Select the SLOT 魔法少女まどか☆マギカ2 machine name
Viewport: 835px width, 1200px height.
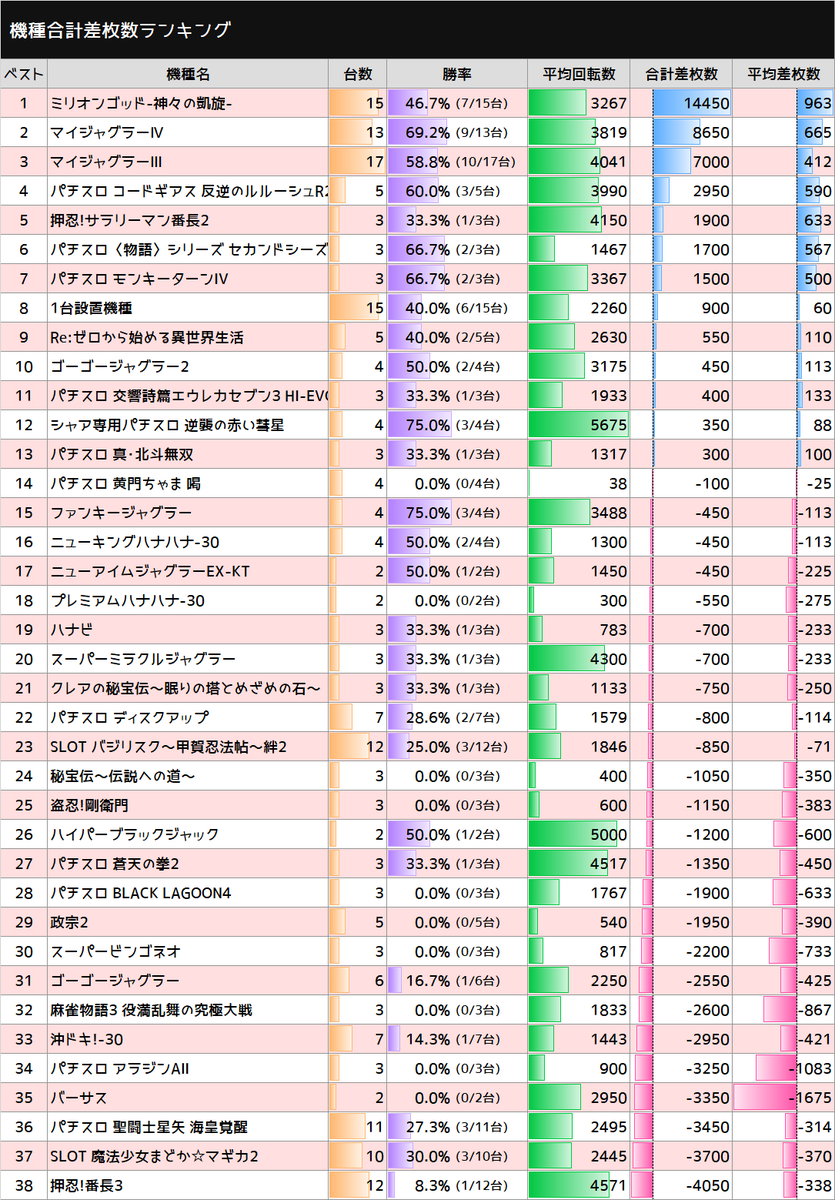click(x=154, y=1156)
